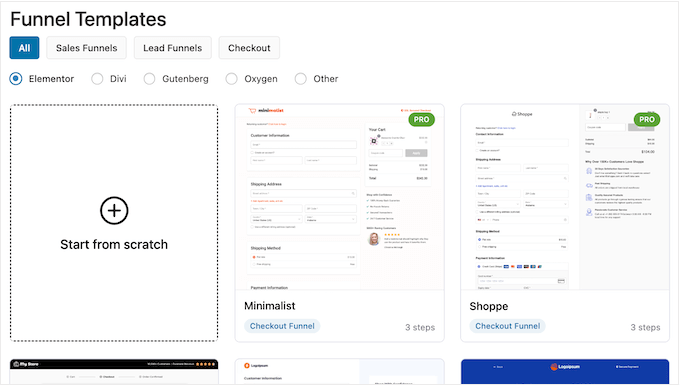Open the blue-header Logoipsum template thumbnail
The image size is (680, 385).
565,372
